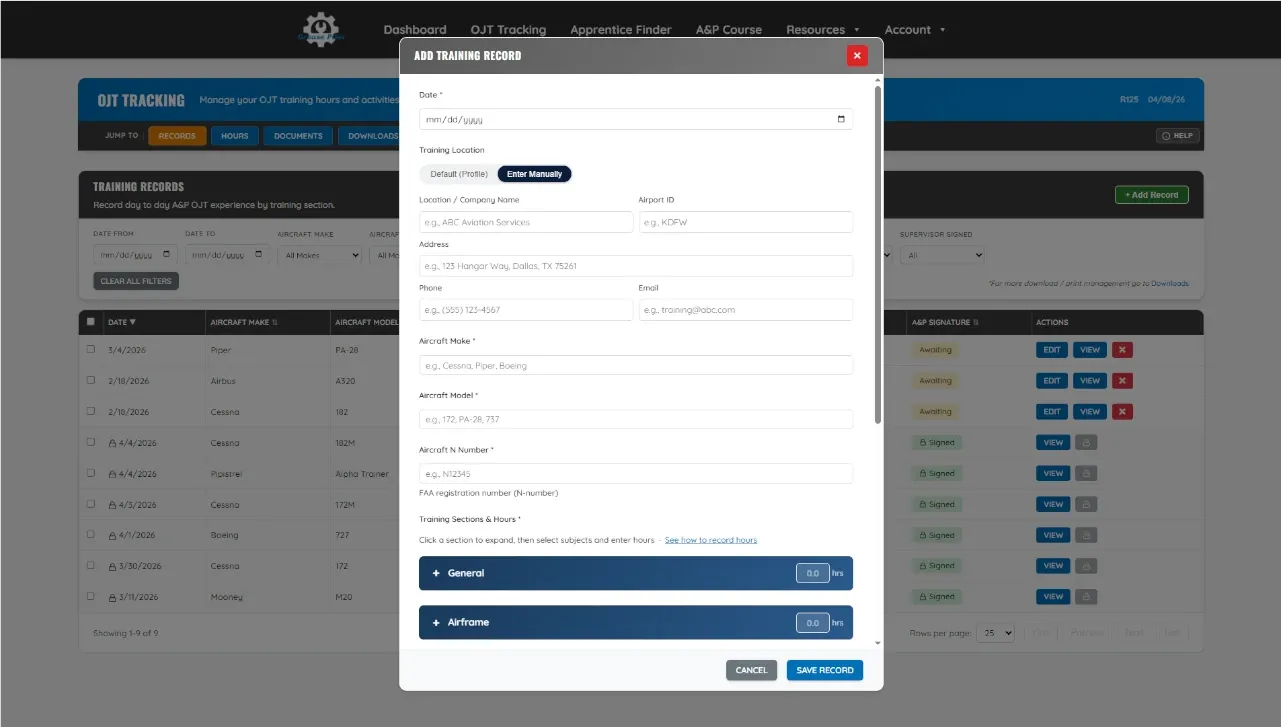
Task: Click the red delete icon for the Piper record
Action: pos(1122,350)
